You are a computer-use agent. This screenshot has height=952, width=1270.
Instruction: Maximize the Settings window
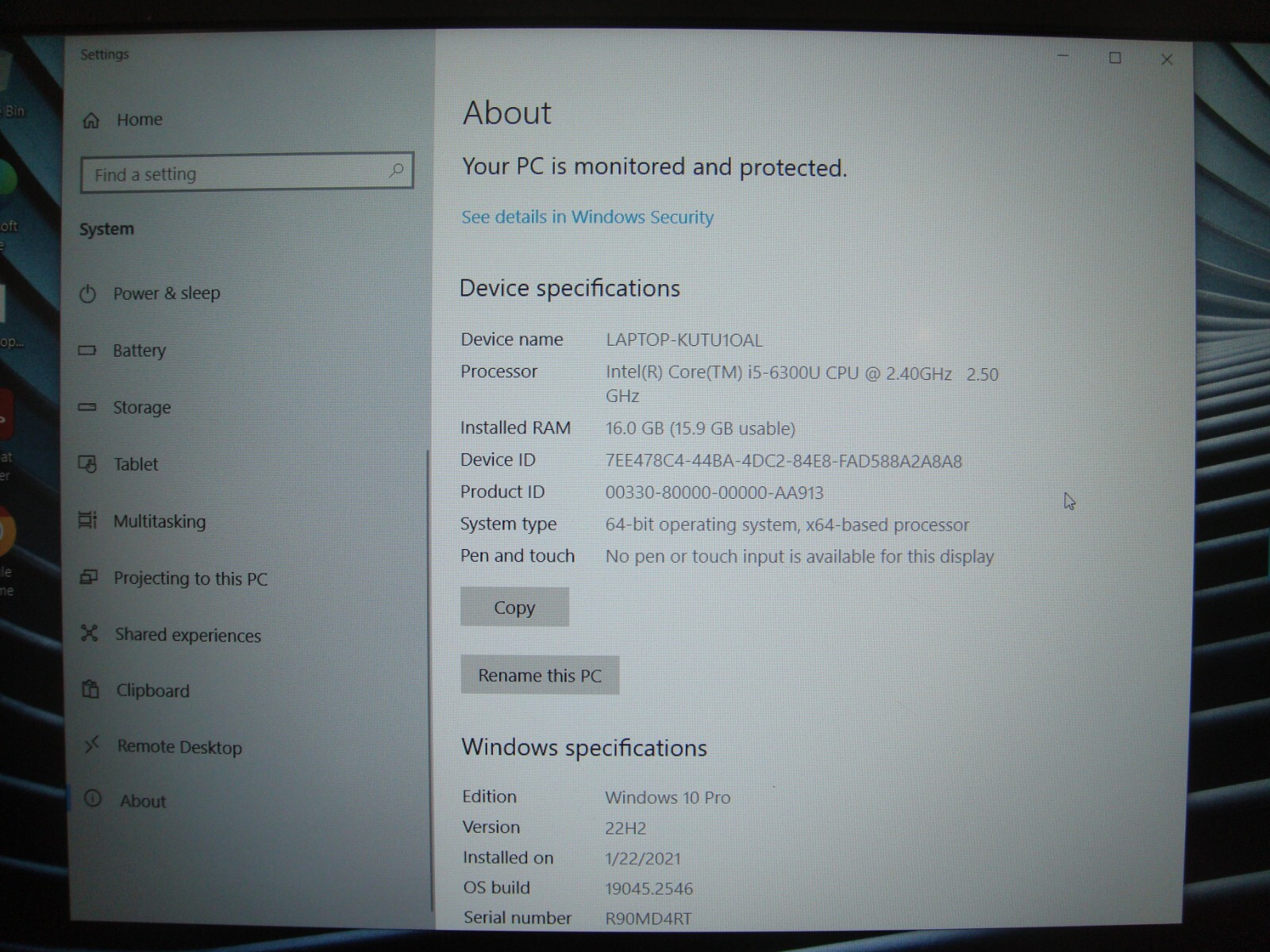pyautogui.click(x=1115, y=58)
